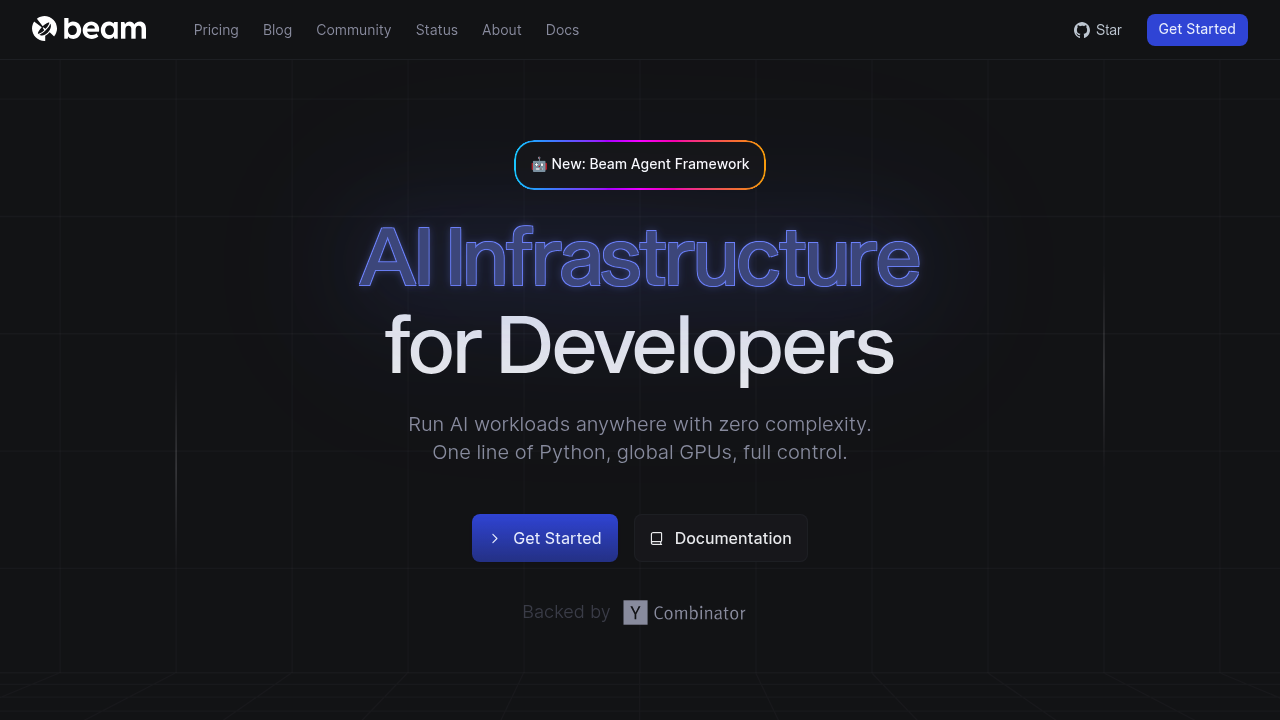
Task: Click 'One line of Python' tagline line
Action: 640,452
